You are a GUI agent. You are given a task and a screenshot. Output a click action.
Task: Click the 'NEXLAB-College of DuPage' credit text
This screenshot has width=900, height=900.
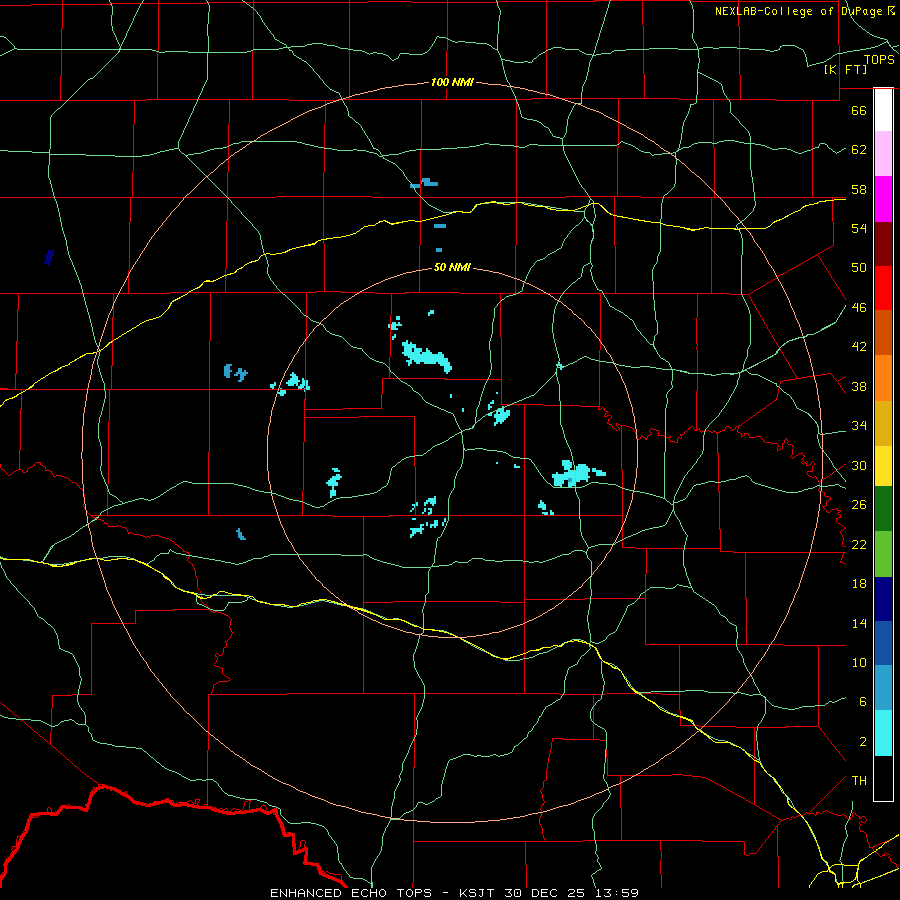(798, 11)
